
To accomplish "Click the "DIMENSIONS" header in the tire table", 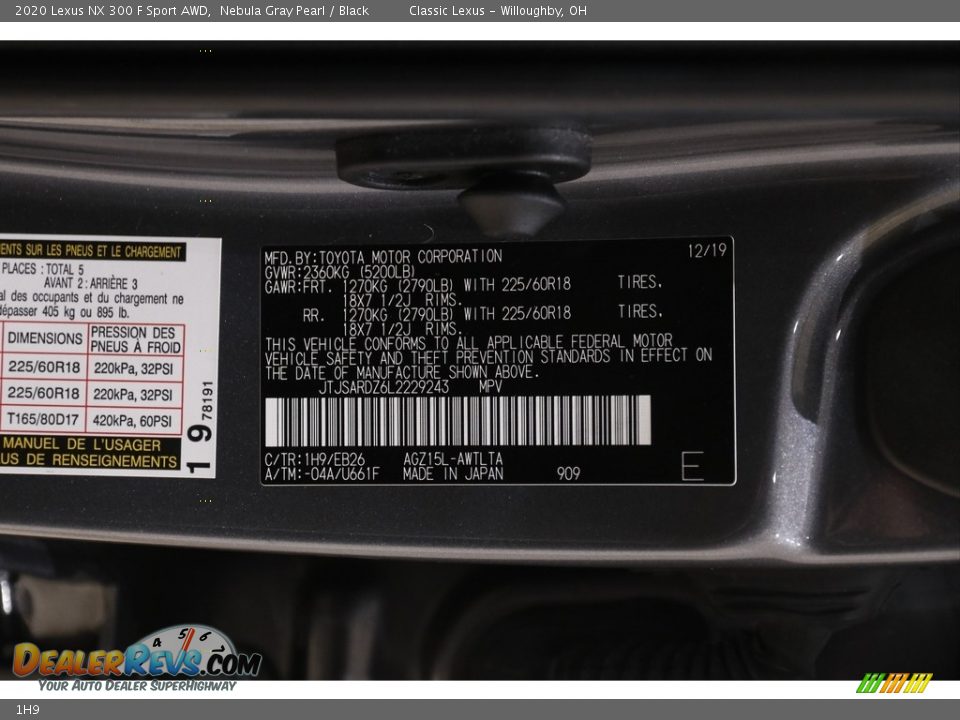I will (45, 339).
